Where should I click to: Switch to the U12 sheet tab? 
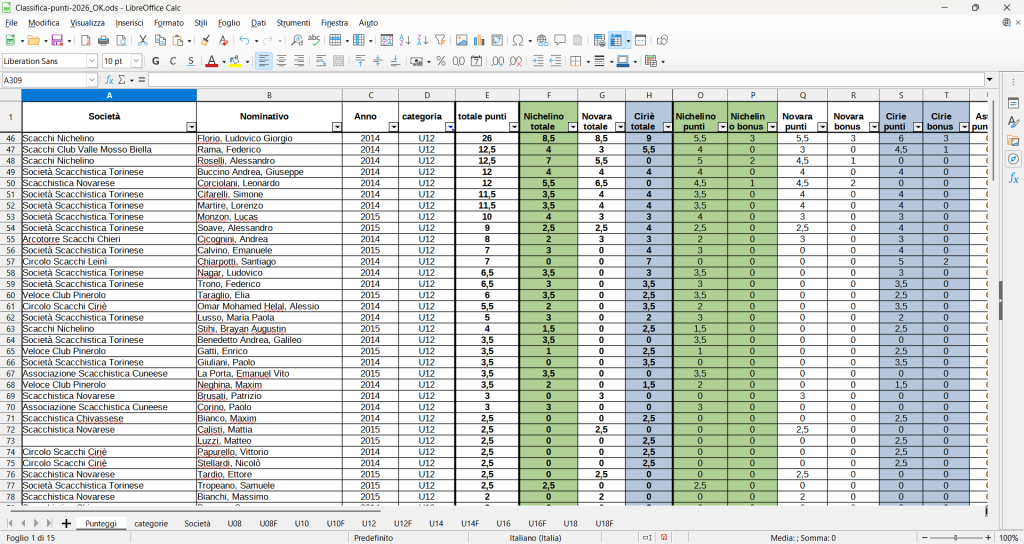coord(368,523)
